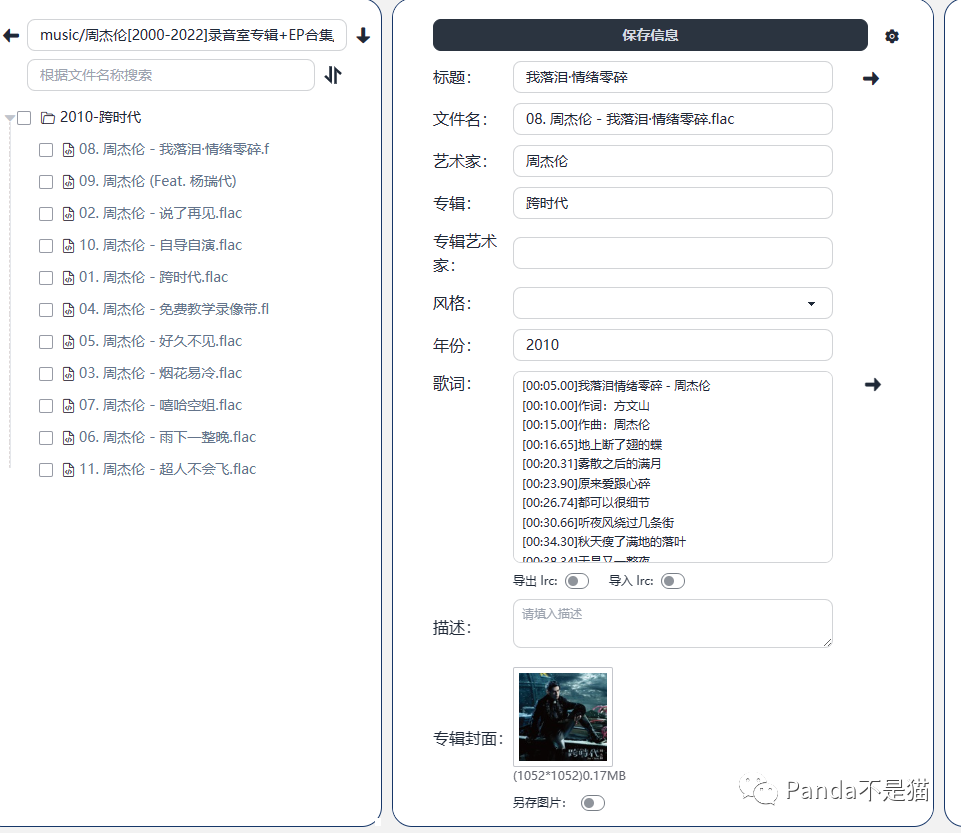The image size is (961, 833).
Task: Check the box for 04. 免费教学录像带
Action: click(x=46, y=310)
